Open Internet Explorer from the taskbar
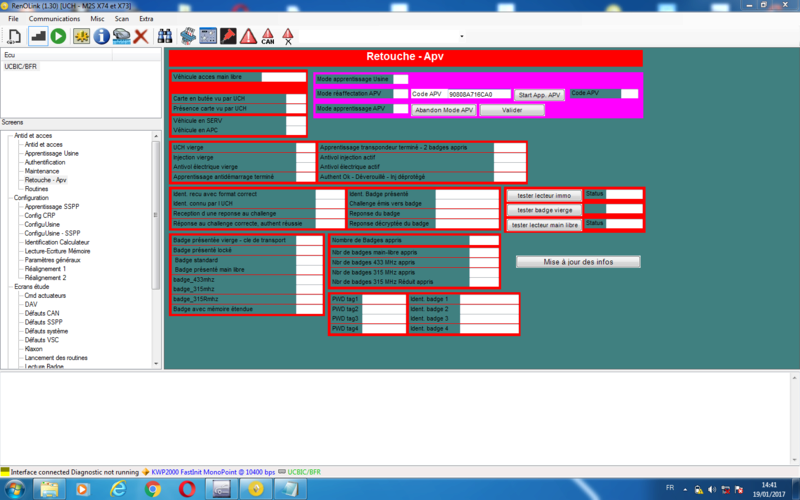 pyautogui.click(x=118, y=489)
